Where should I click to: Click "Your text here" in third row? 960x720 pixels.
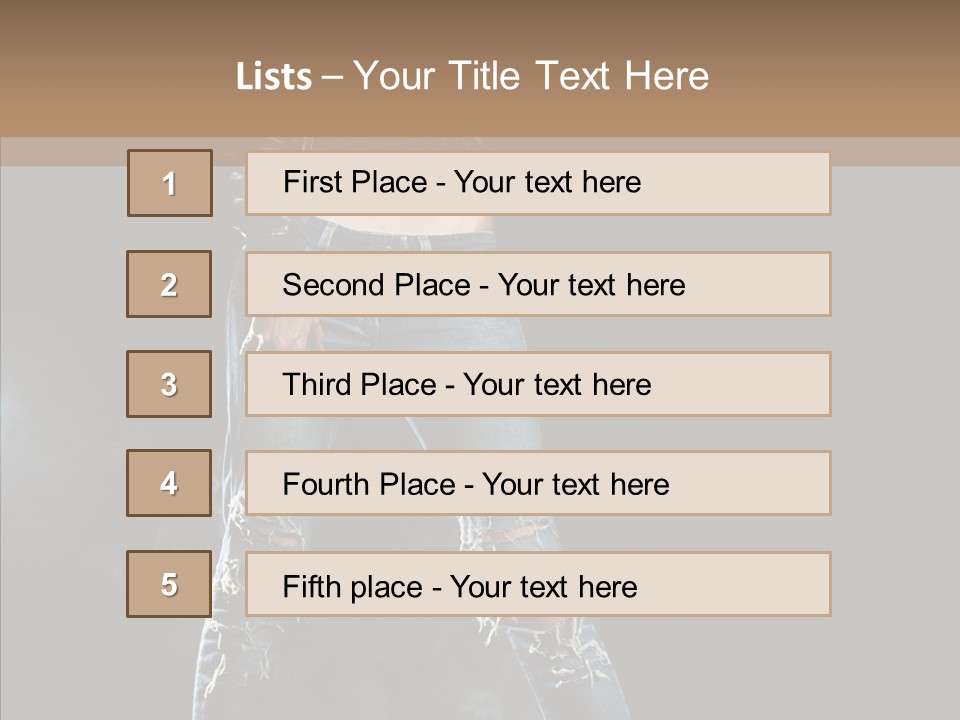coord(557,385)
